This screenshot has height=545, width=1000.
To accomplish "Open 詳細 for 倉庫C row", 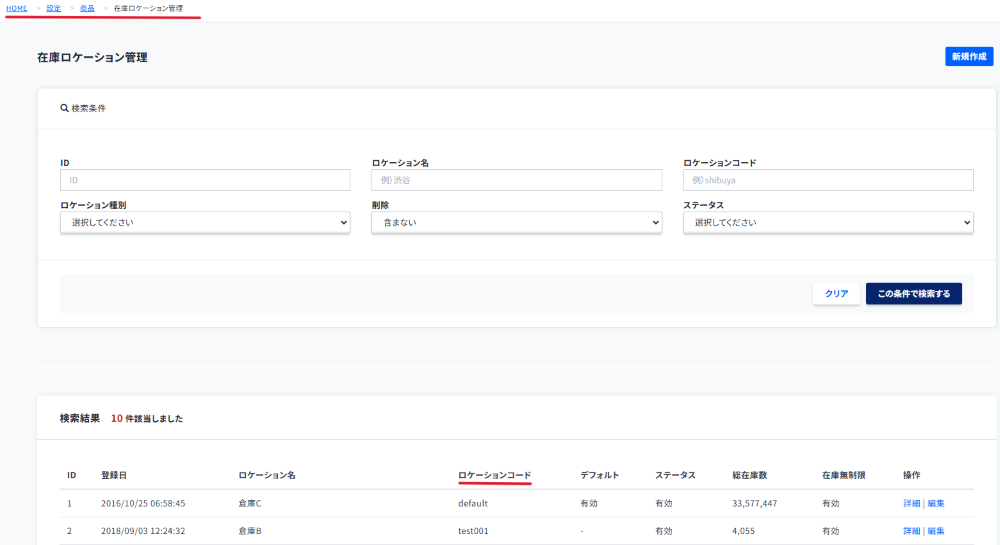I will (911, 503).
